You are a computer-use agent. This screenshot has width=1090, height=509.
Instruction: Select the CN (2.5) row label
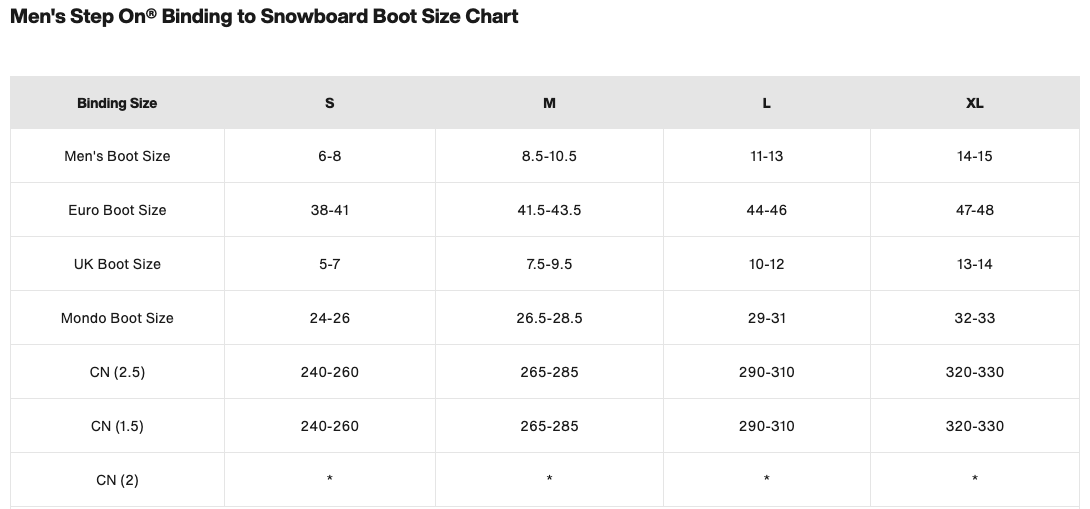click(x=117, y=372)
